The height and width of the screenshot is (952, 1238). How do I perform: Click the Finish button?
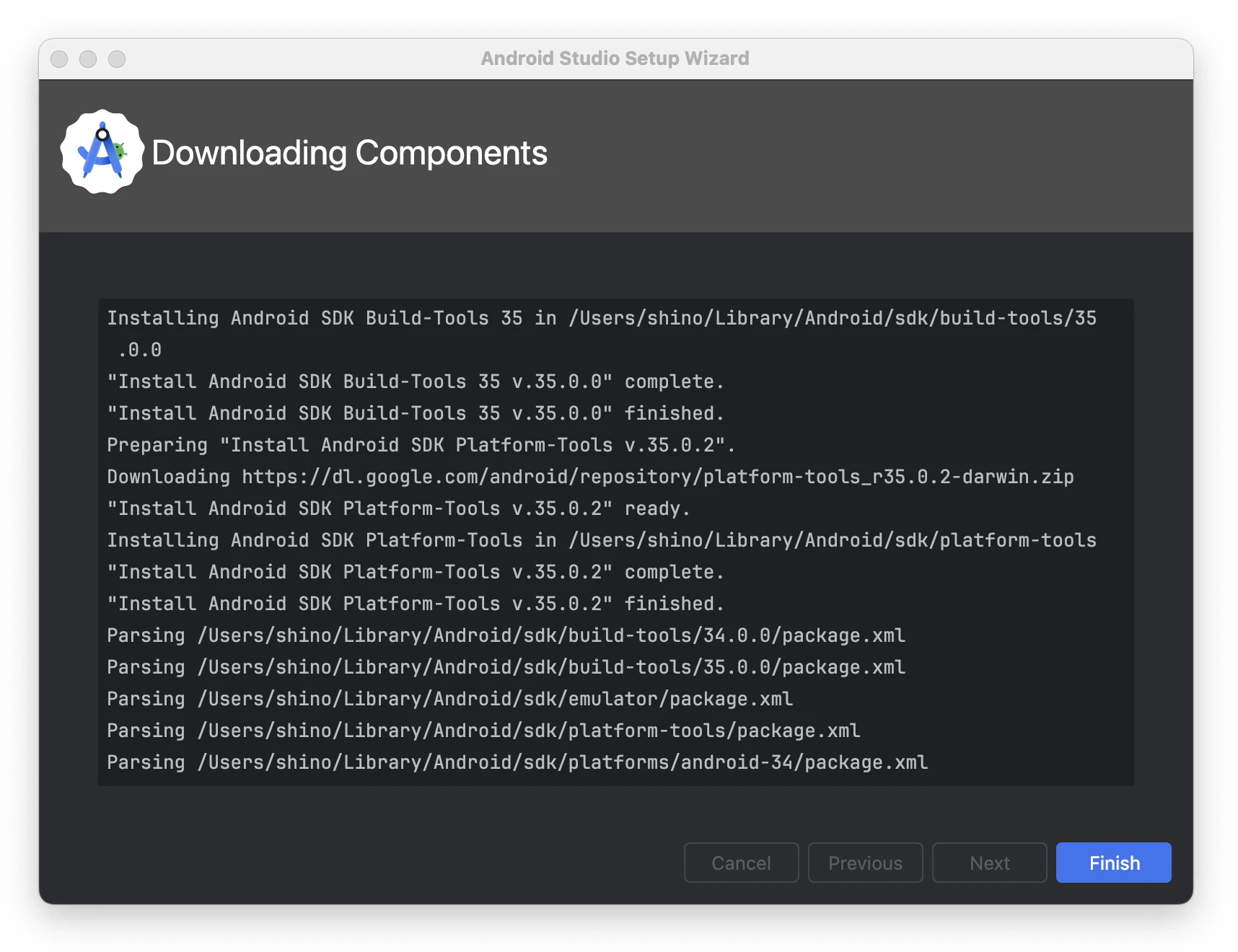1113,863
